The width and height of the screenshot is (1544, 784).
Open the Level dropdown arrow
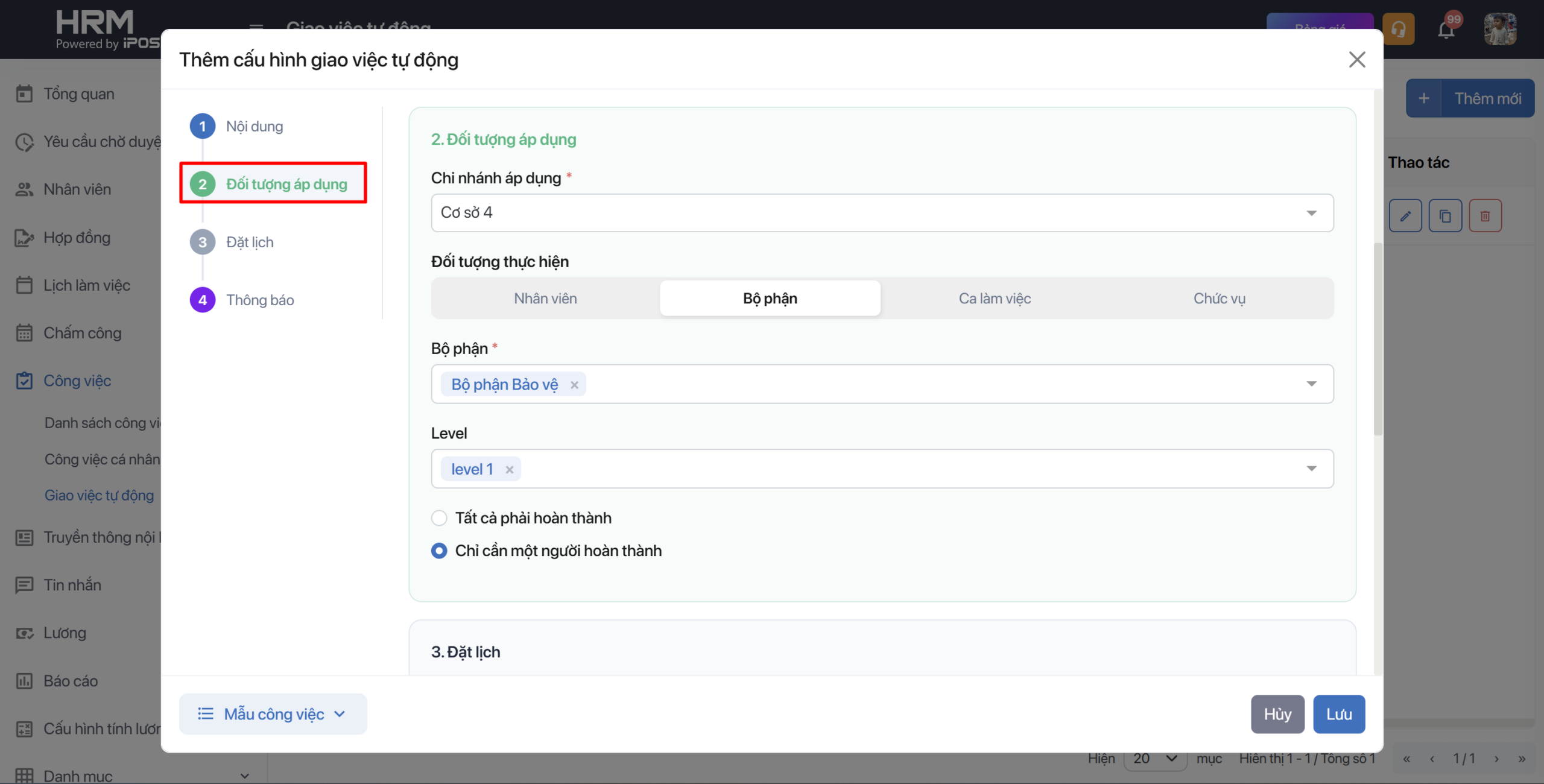point(1311,469)
